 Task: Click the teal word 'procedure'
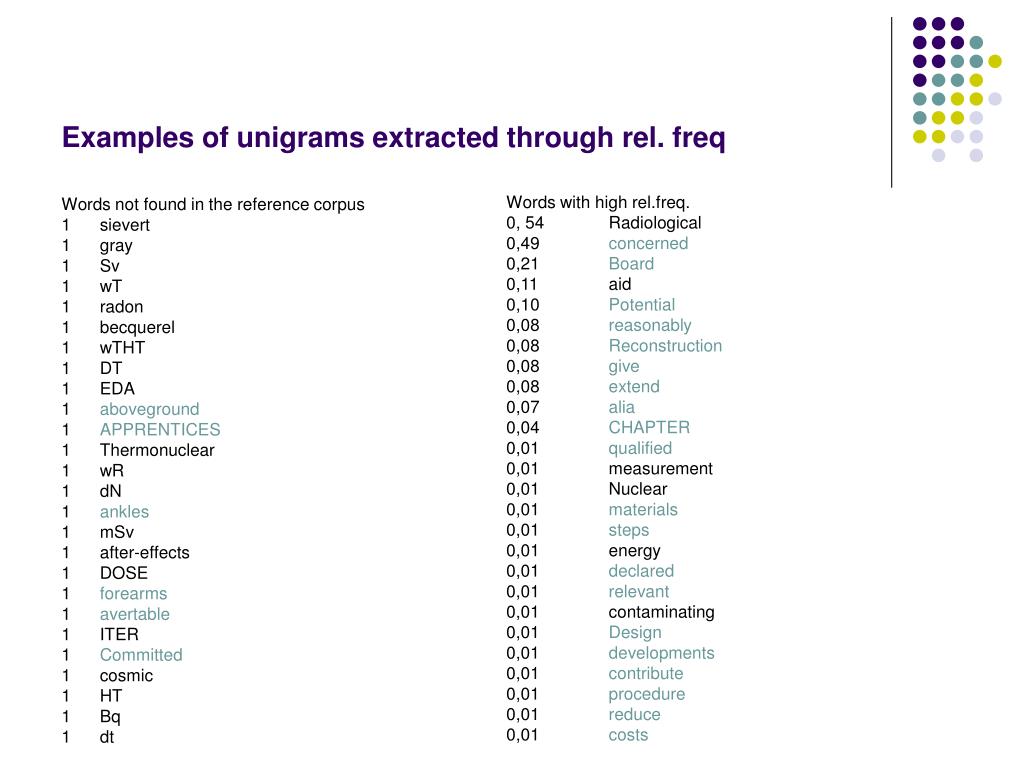(x=647, y=695)
